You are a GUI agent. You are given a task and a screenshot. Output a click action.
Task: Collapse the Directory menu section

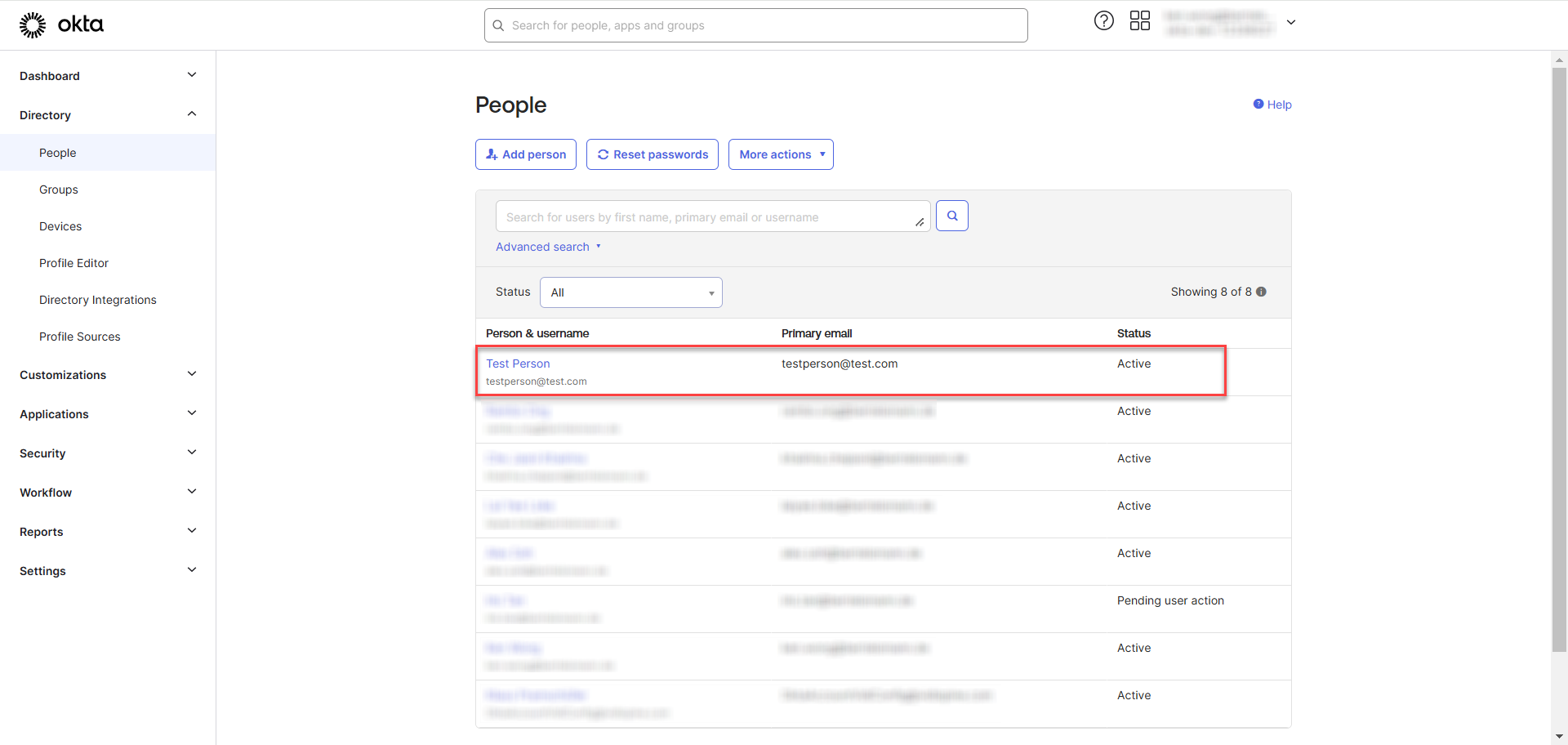tap(192, 114)
